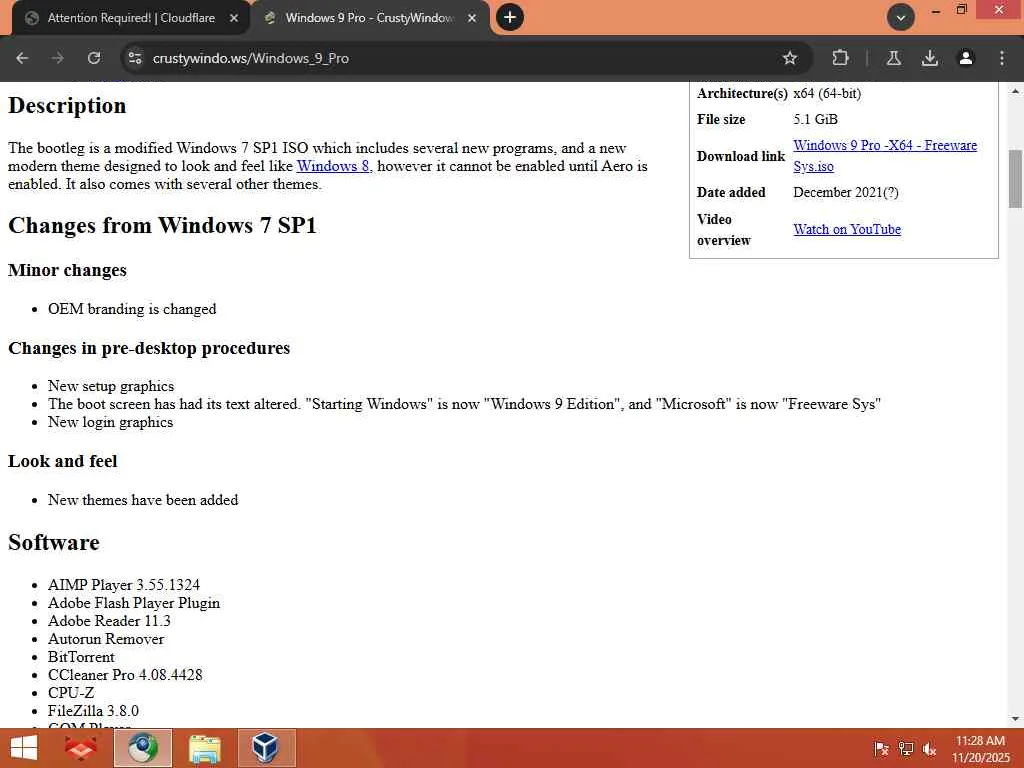Open the profile avatar menu

pos(966,58)
